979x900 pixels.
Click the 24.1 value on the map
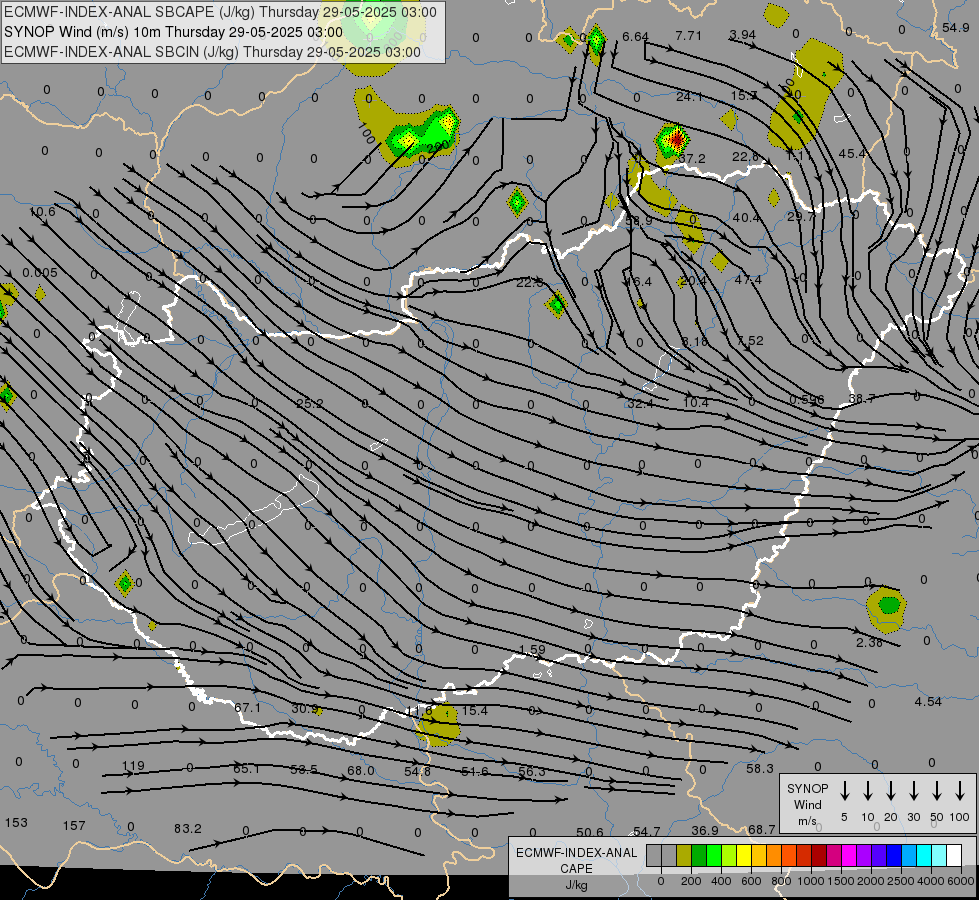pos(689,97)
